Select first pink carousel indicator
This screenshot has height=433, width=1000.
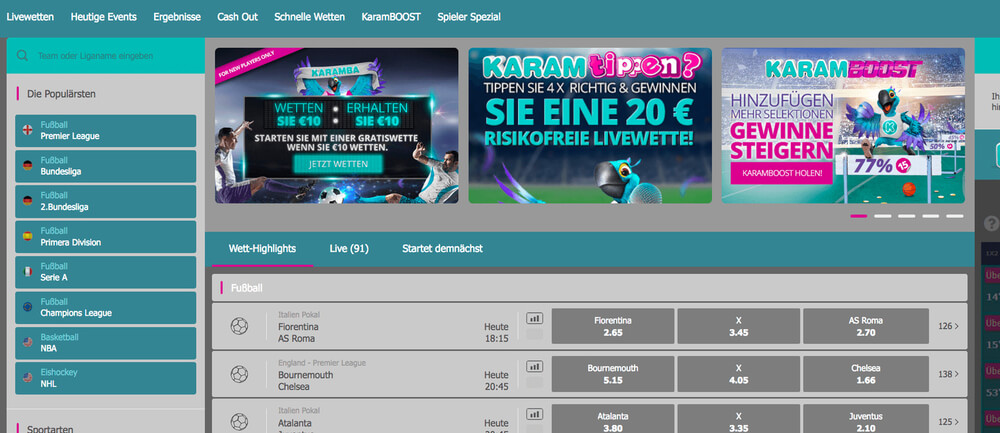[859, 216]
